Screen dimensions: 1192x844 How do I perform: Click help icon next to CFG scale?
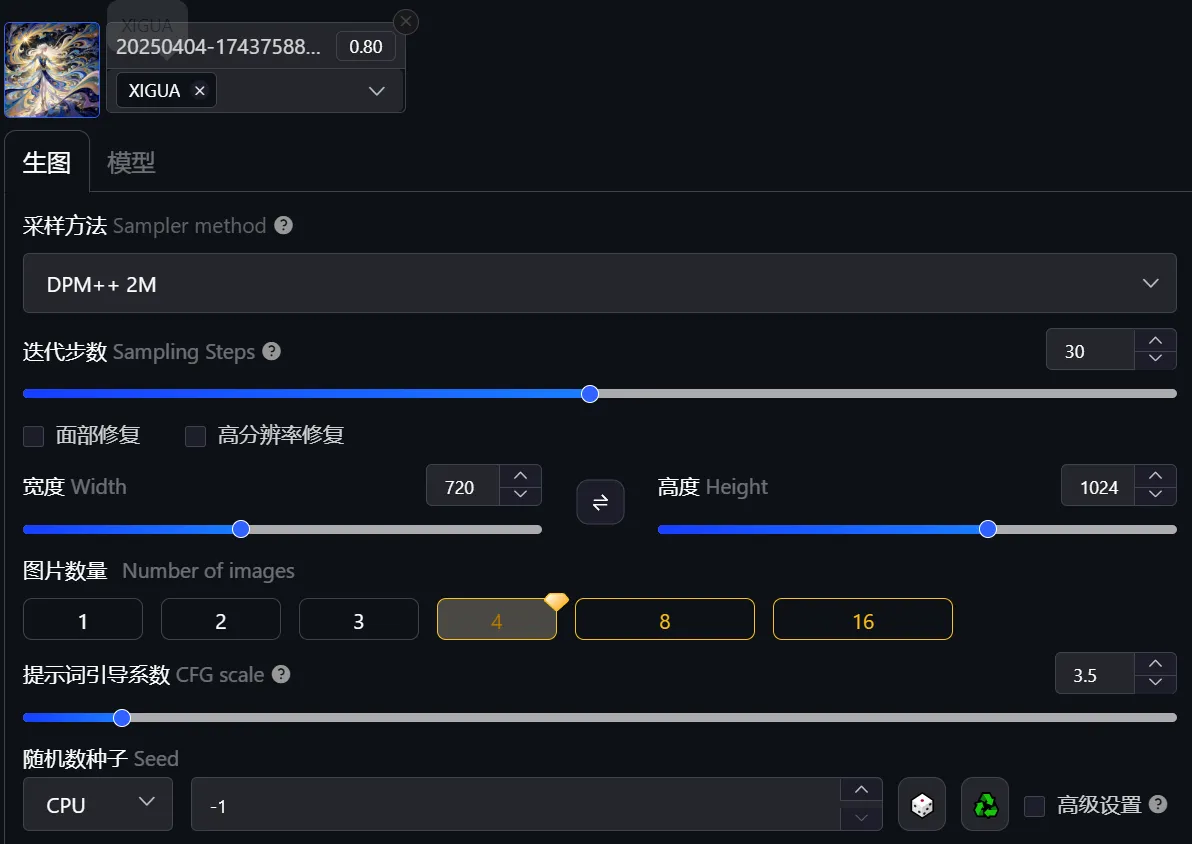pos(281,674)
